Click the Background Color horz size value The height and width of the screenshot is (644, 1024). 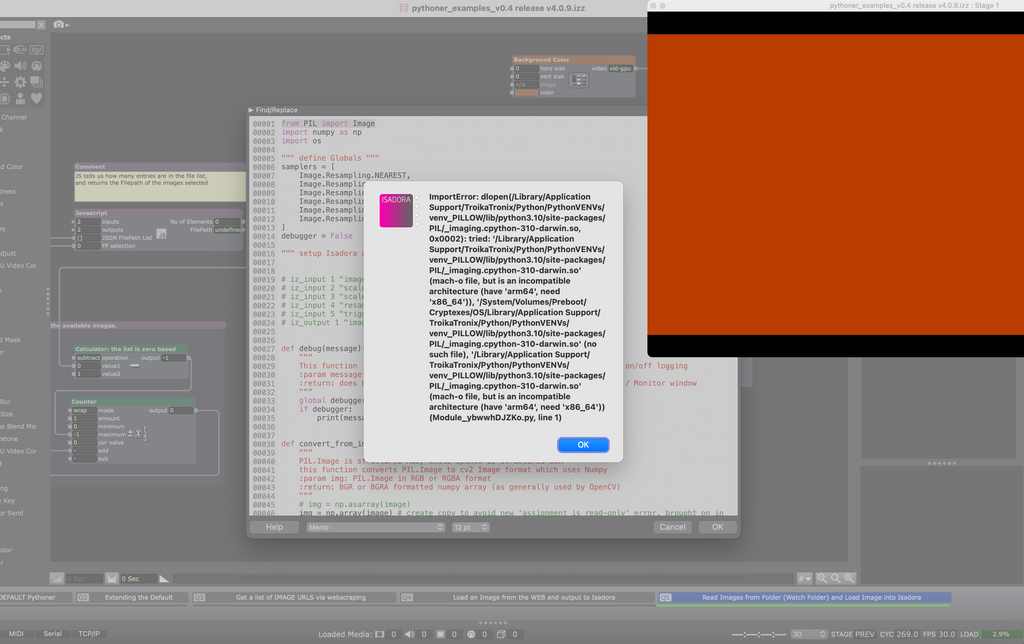(526, 69)
